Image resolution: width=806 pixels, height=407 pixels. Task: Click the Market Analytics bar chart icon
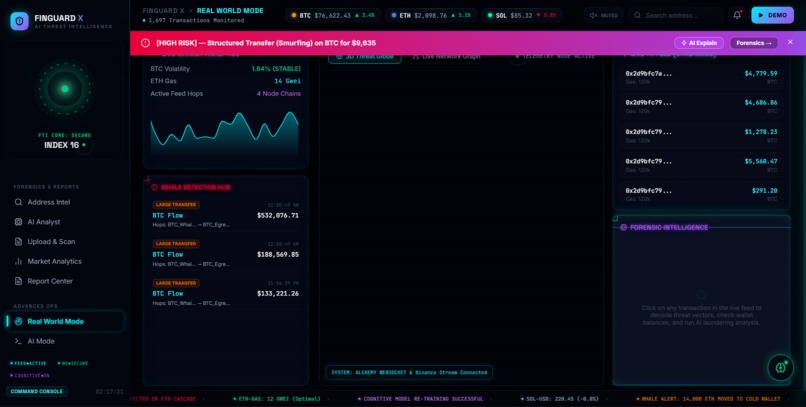19,262
